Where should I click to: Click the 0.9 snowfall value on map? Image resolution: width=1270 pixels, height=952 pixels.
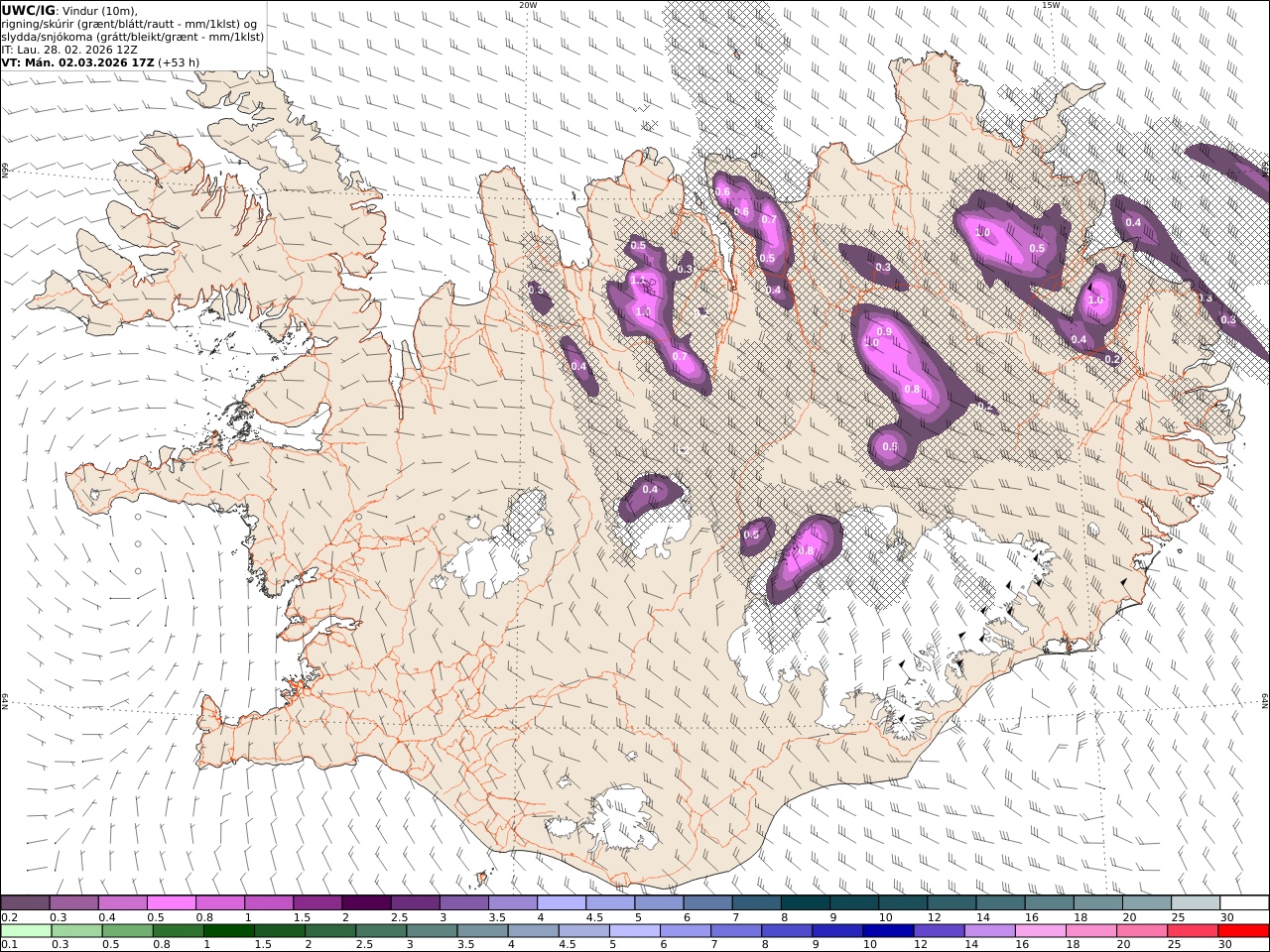pos(885,331)
